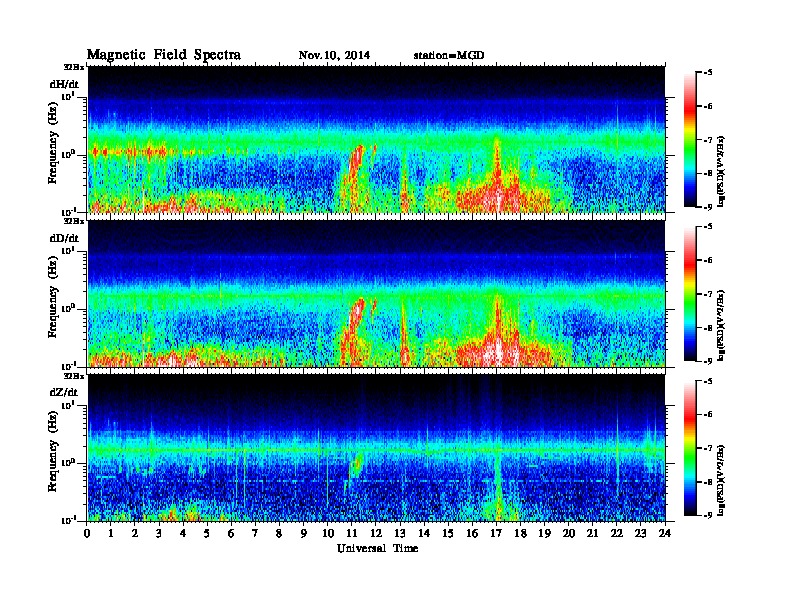This screenshot has width=792, height=612.
Task: Click the "Frequency (Hz)" label of the dZ/dt panel
Action: click(54, 449)
